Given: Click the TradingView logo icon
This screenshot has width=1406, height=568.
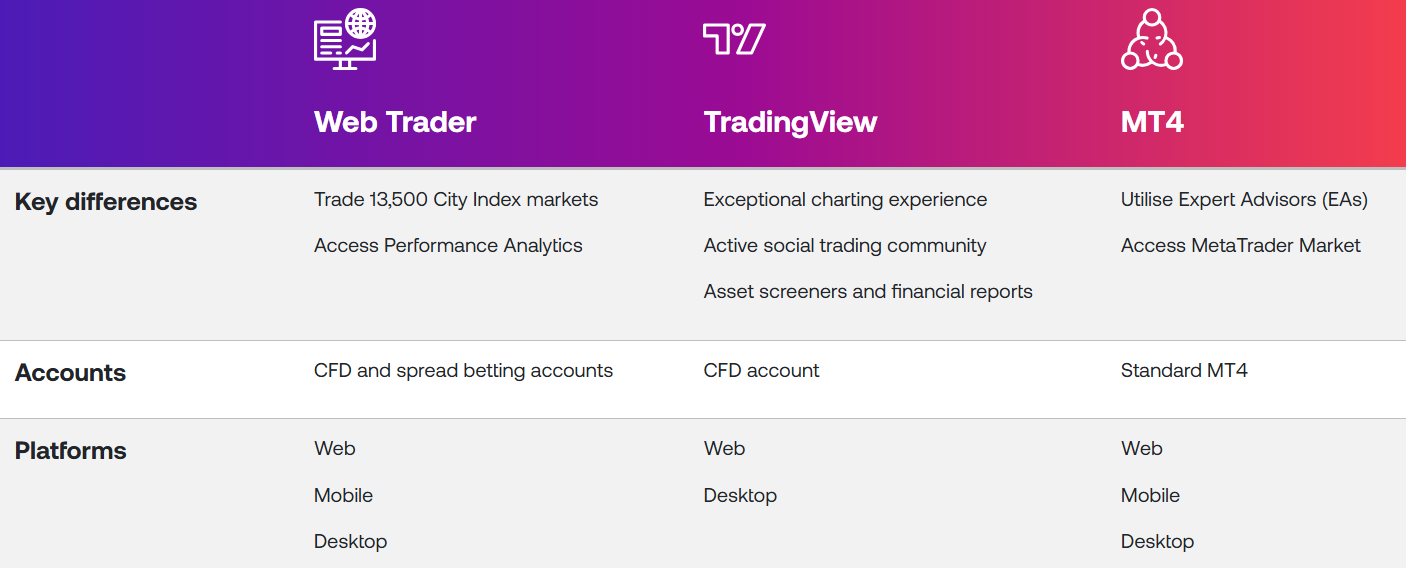Looking at the screenshot, I should coord(734,39).
